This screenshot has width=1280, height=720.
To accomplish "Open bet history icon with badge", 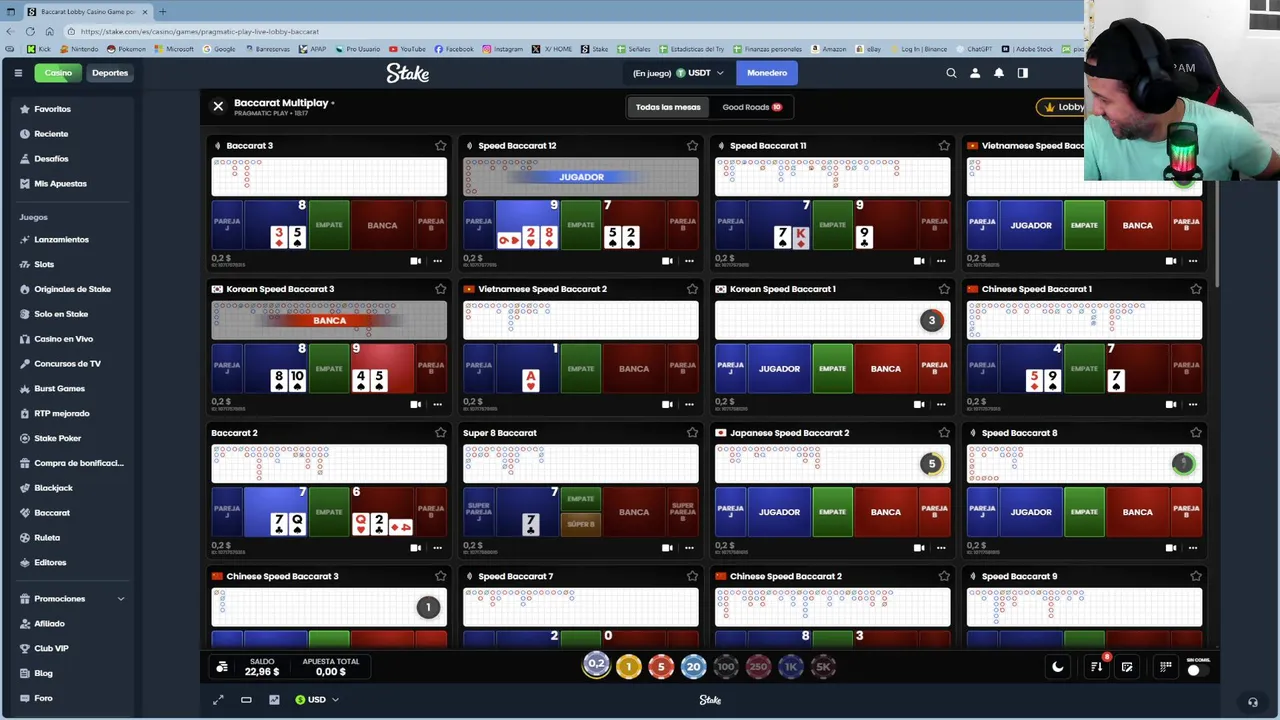I will (1097, 666).
